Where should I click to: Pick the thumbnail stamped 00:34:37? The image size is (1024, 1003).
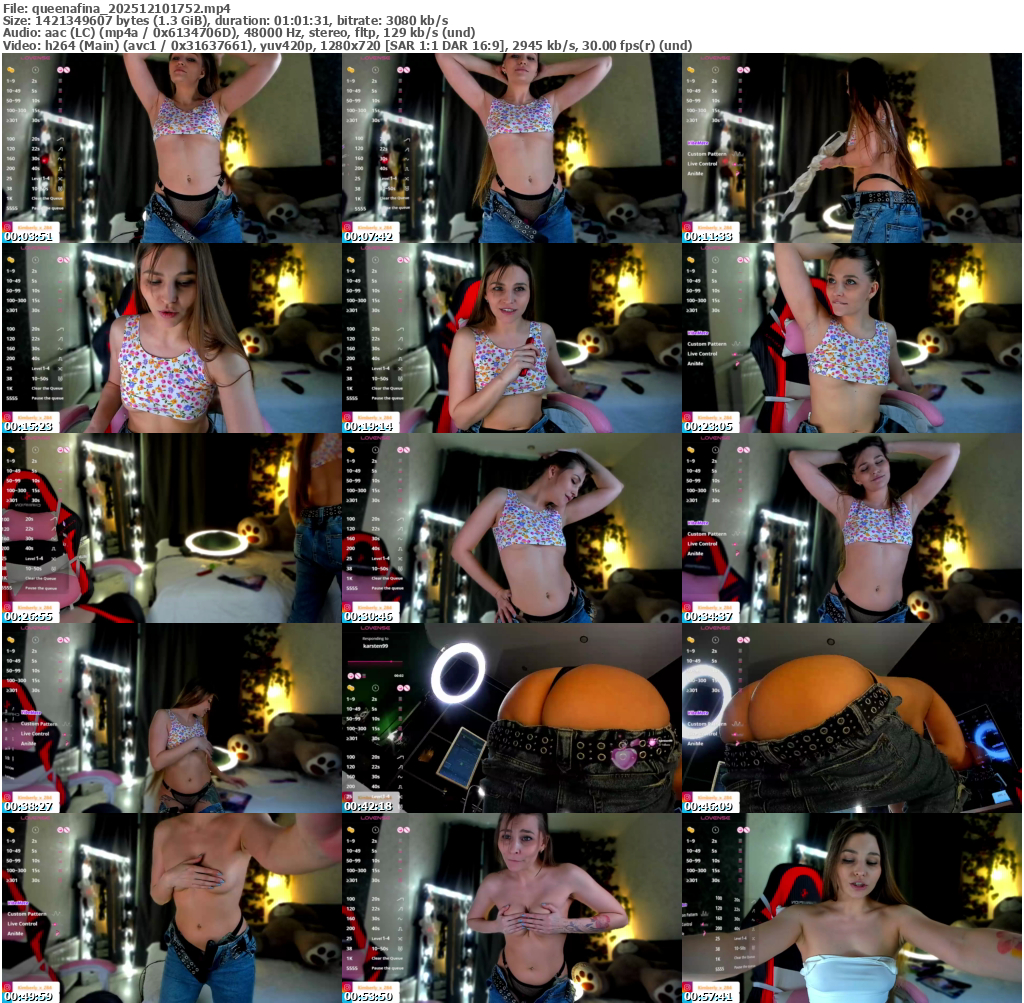[852, 528]
